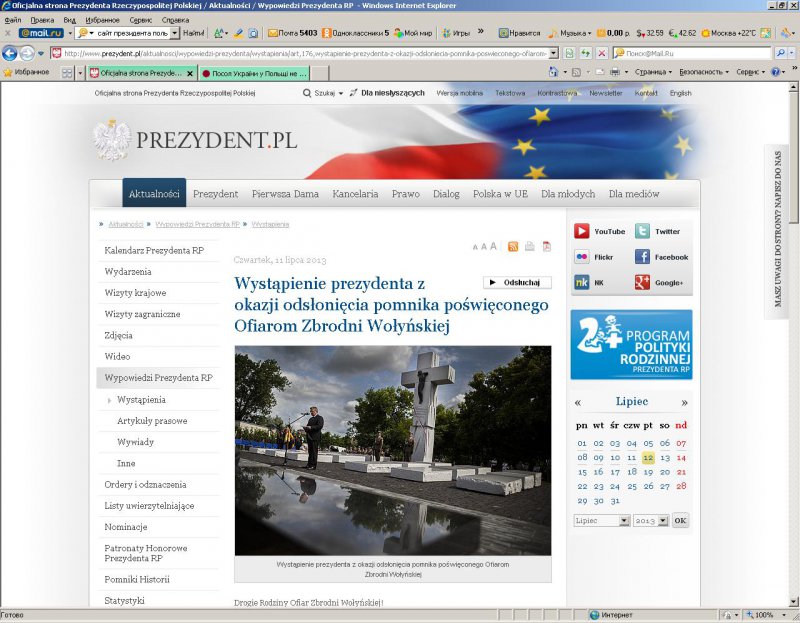Viewport: 800px width, 623px height.
Task: Open the Безопасность command bar menu
Action: pyautogui.click(x=704, y=72)
